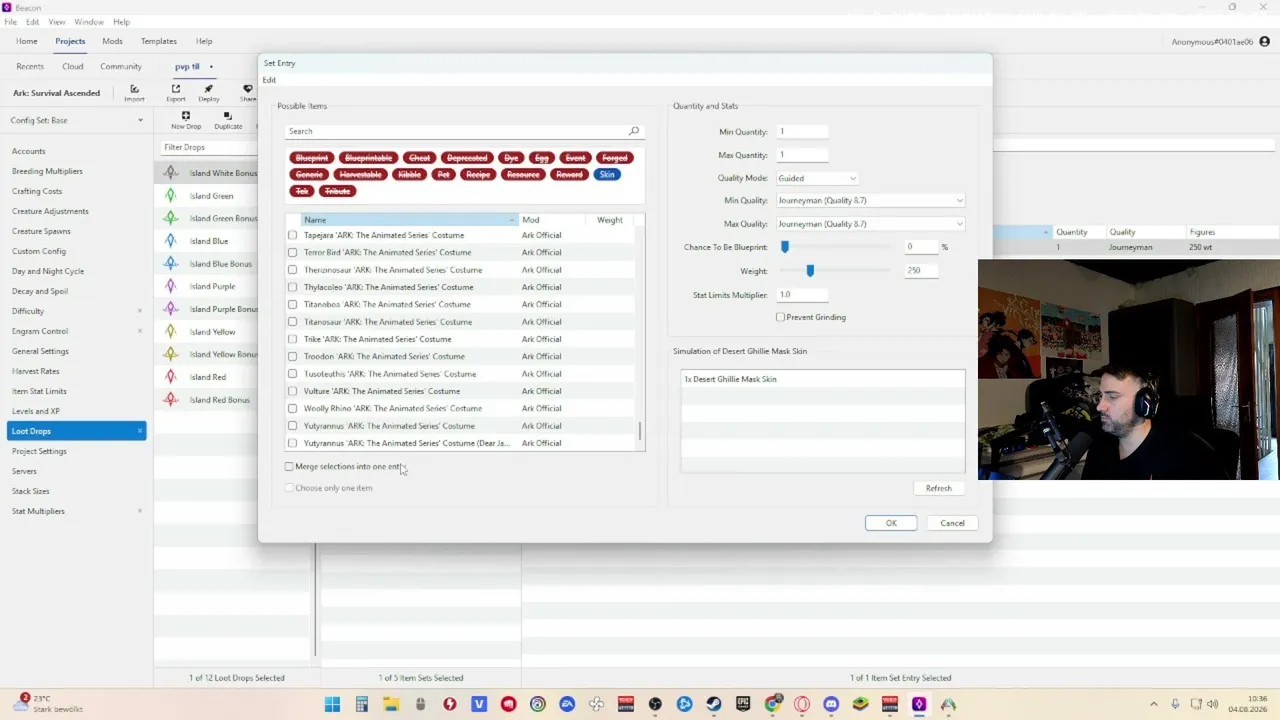Check the Thylacoleo Costume checkbox
Screen dimensions: 1280x720
293,287
